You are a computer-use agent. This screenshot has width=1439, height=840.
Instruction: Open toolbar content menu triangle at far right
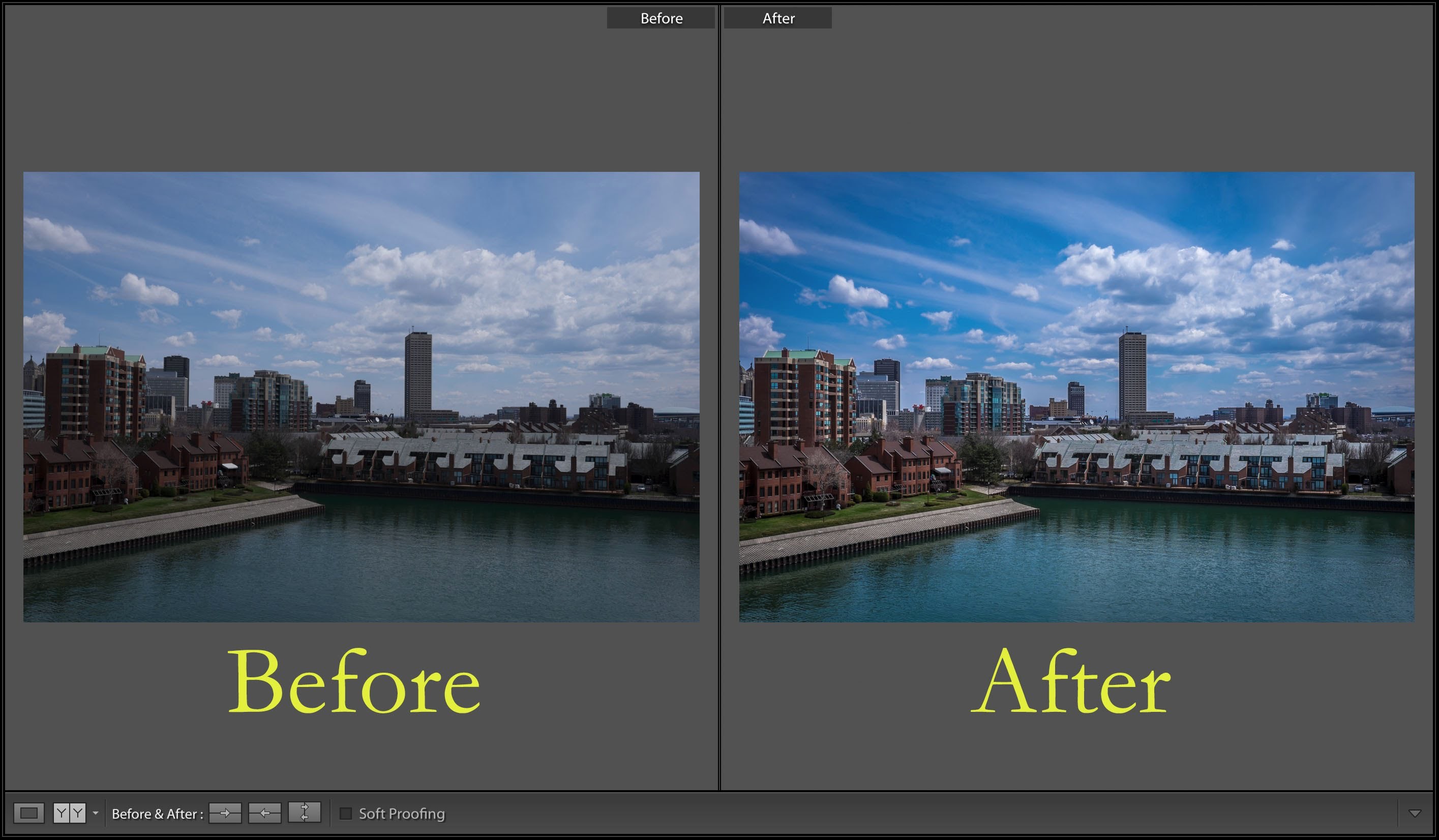coord(1415,813)
